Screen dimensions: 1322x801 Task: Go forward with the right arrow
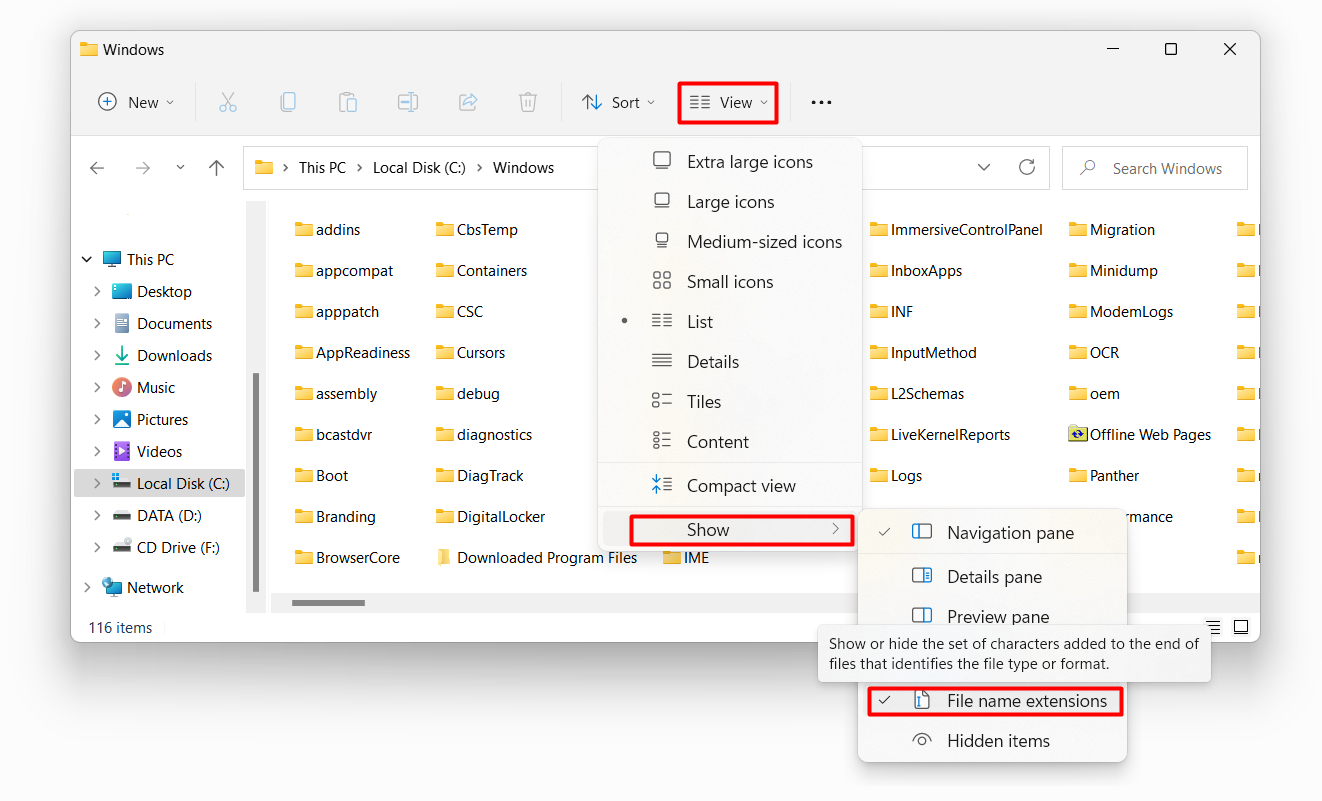[x=143, y=168]
